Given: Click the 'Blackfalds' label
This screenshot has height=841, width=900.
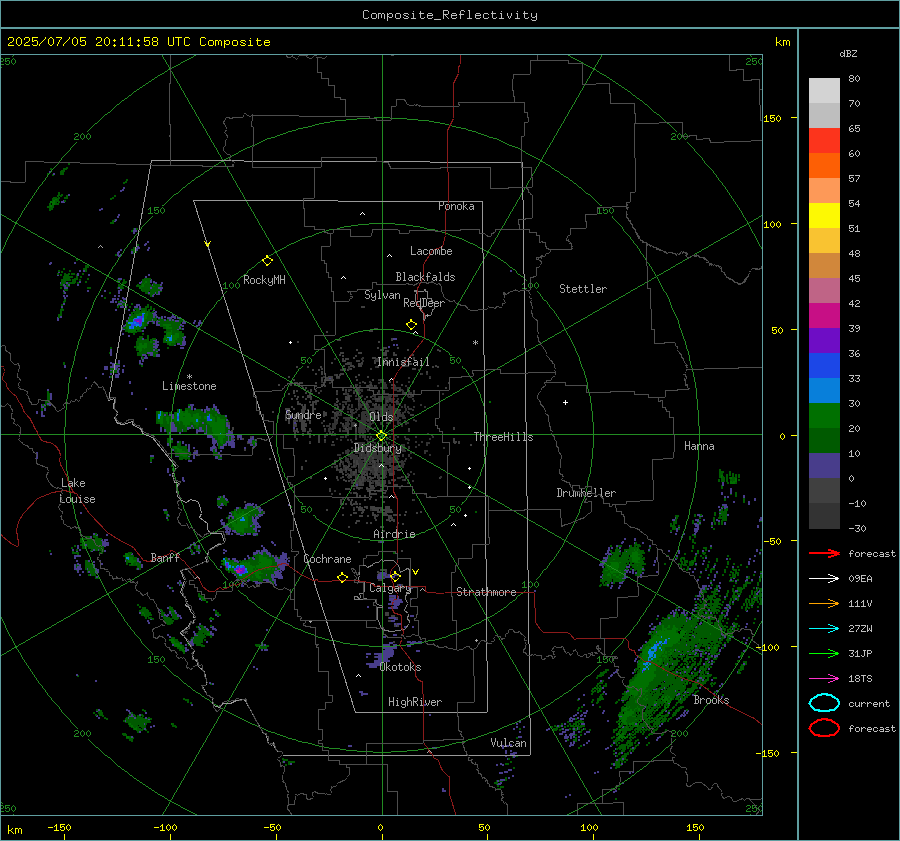Looking at the screenshot, I should 425,277.
